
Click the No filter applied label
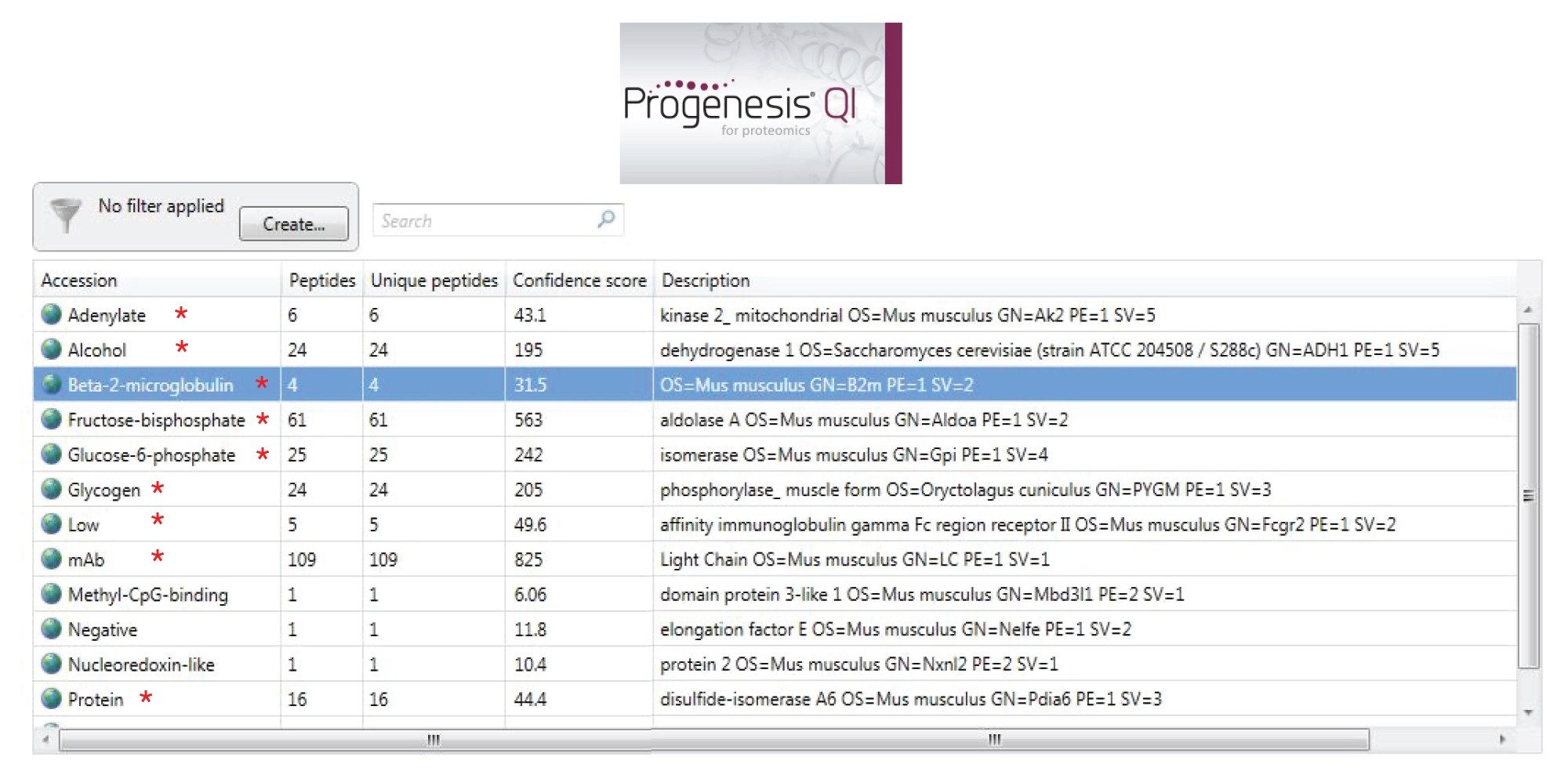(161, 206)
